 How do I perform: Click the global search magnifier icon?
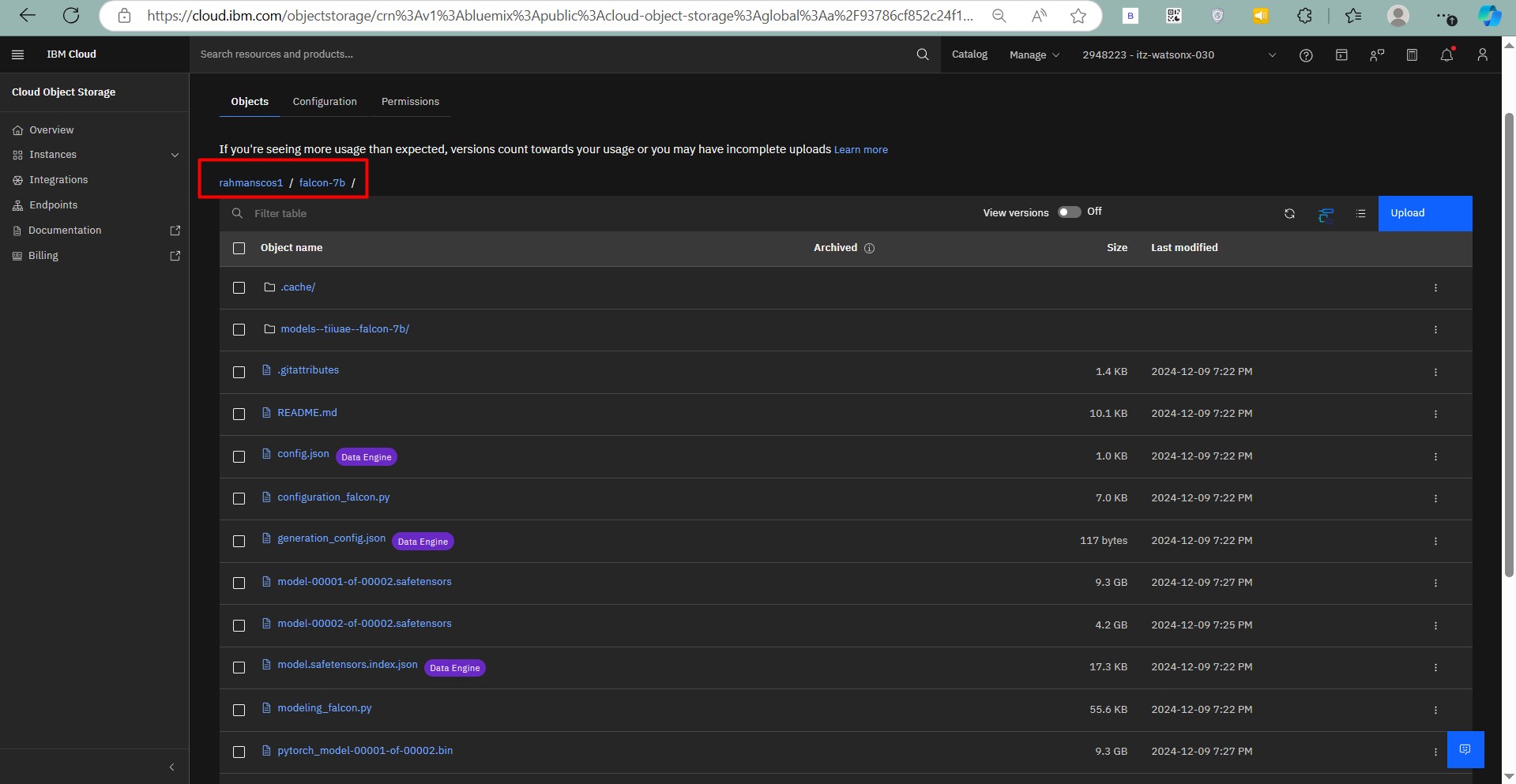(923, 54)
